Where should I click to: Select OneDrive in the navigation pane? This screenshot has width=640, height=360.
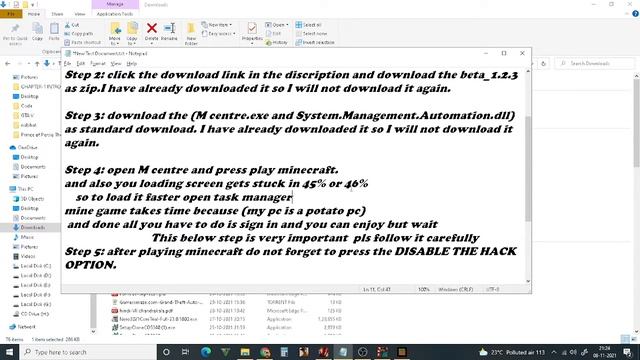point(23,147)
